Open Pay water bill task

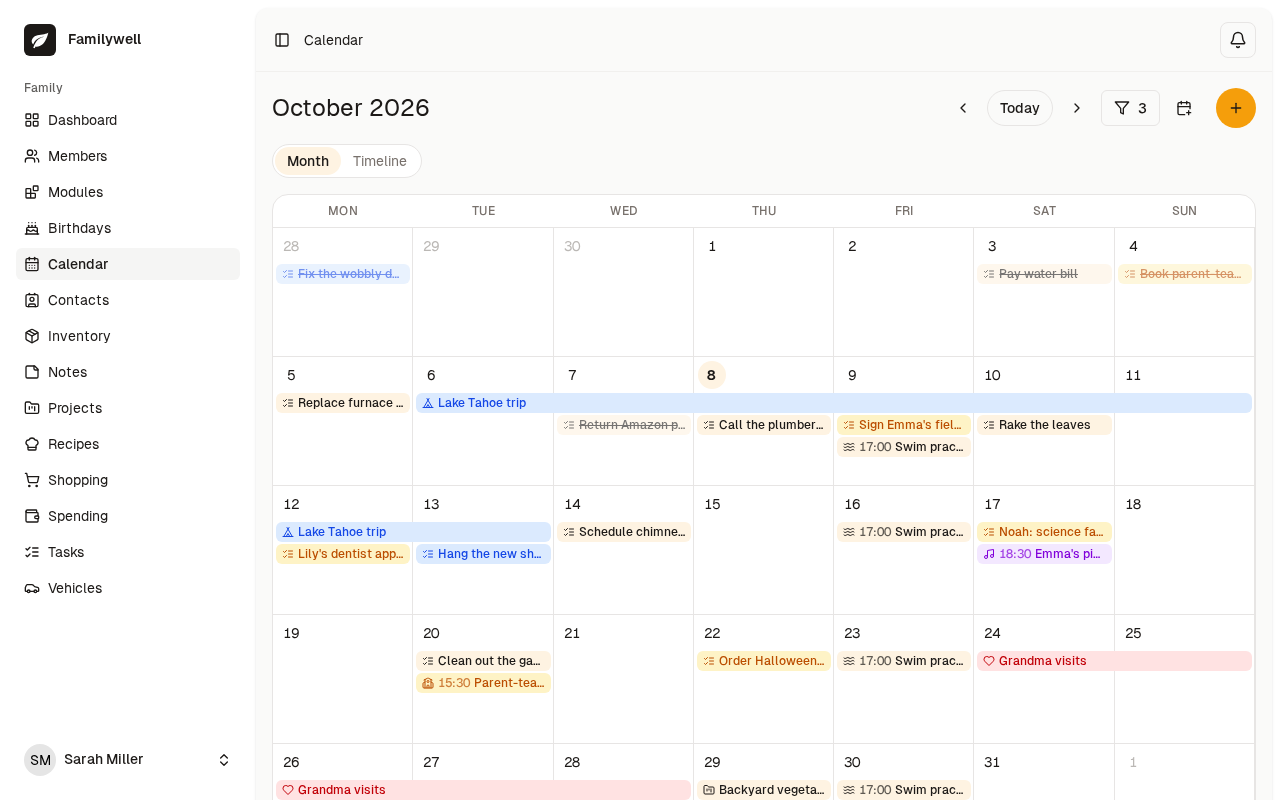[1044, 274]
